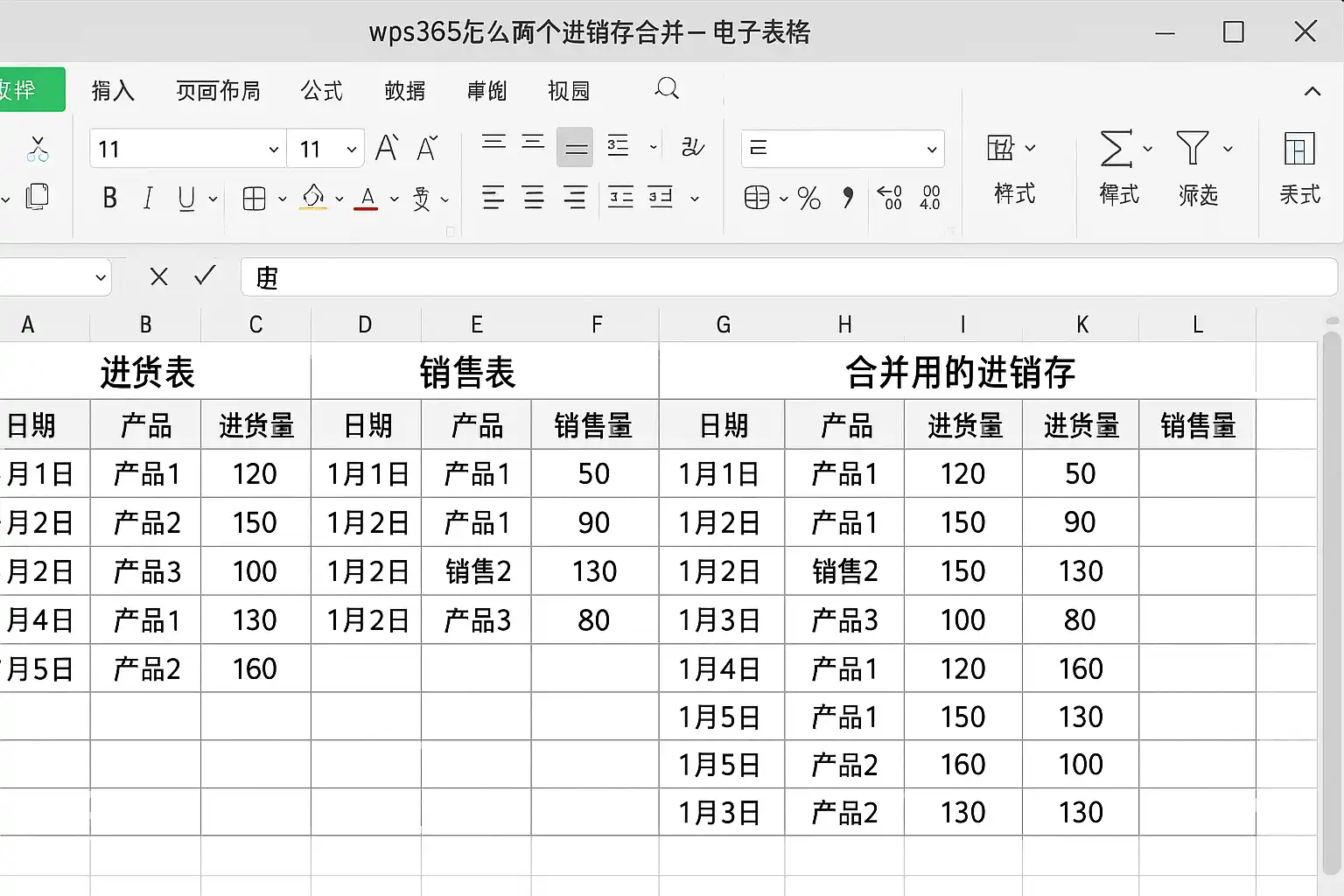Confirm the entry with the checkmark button
Screen dimensions: 1344x896
205,276
